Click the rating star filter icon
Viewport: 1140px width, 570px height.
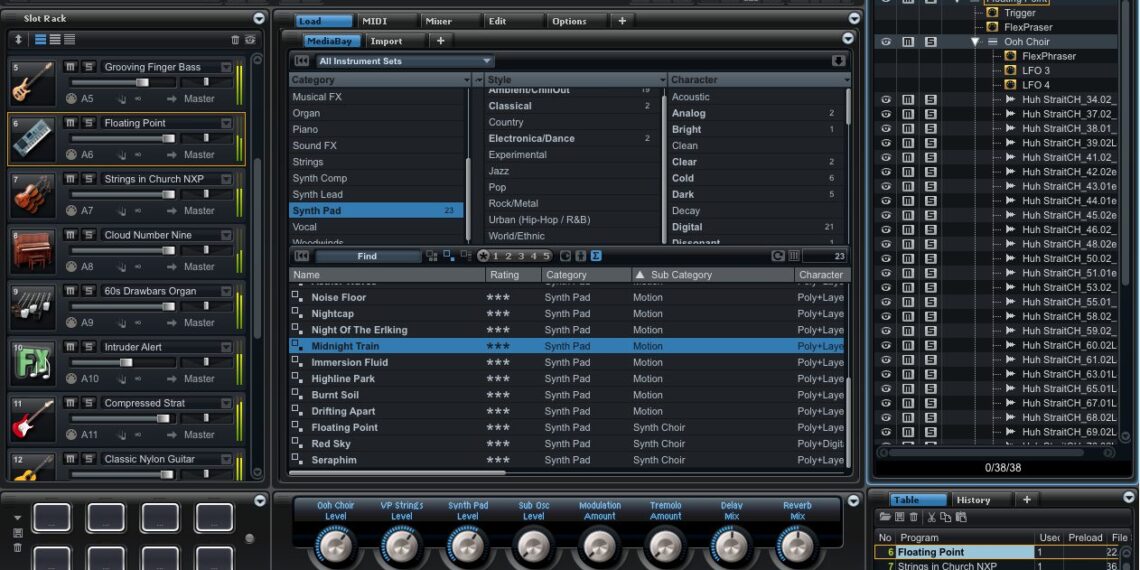point(483,256)
